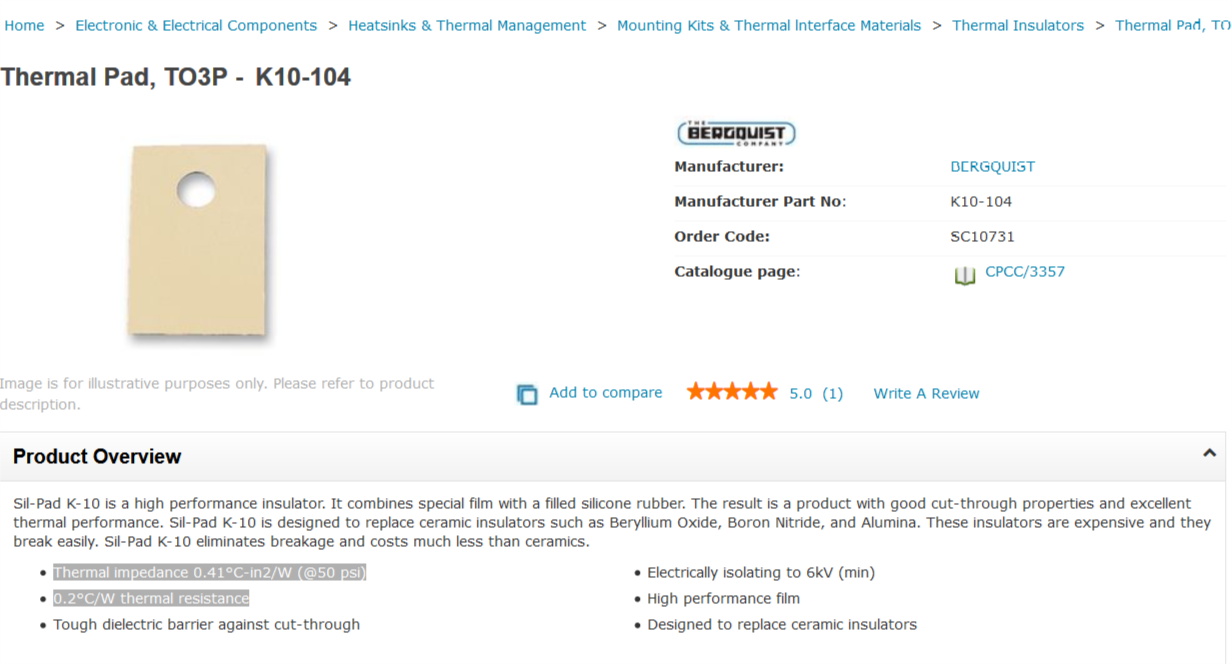Click the truncated Thermal Pad breadcrumb

click(x=1173, y=26)
